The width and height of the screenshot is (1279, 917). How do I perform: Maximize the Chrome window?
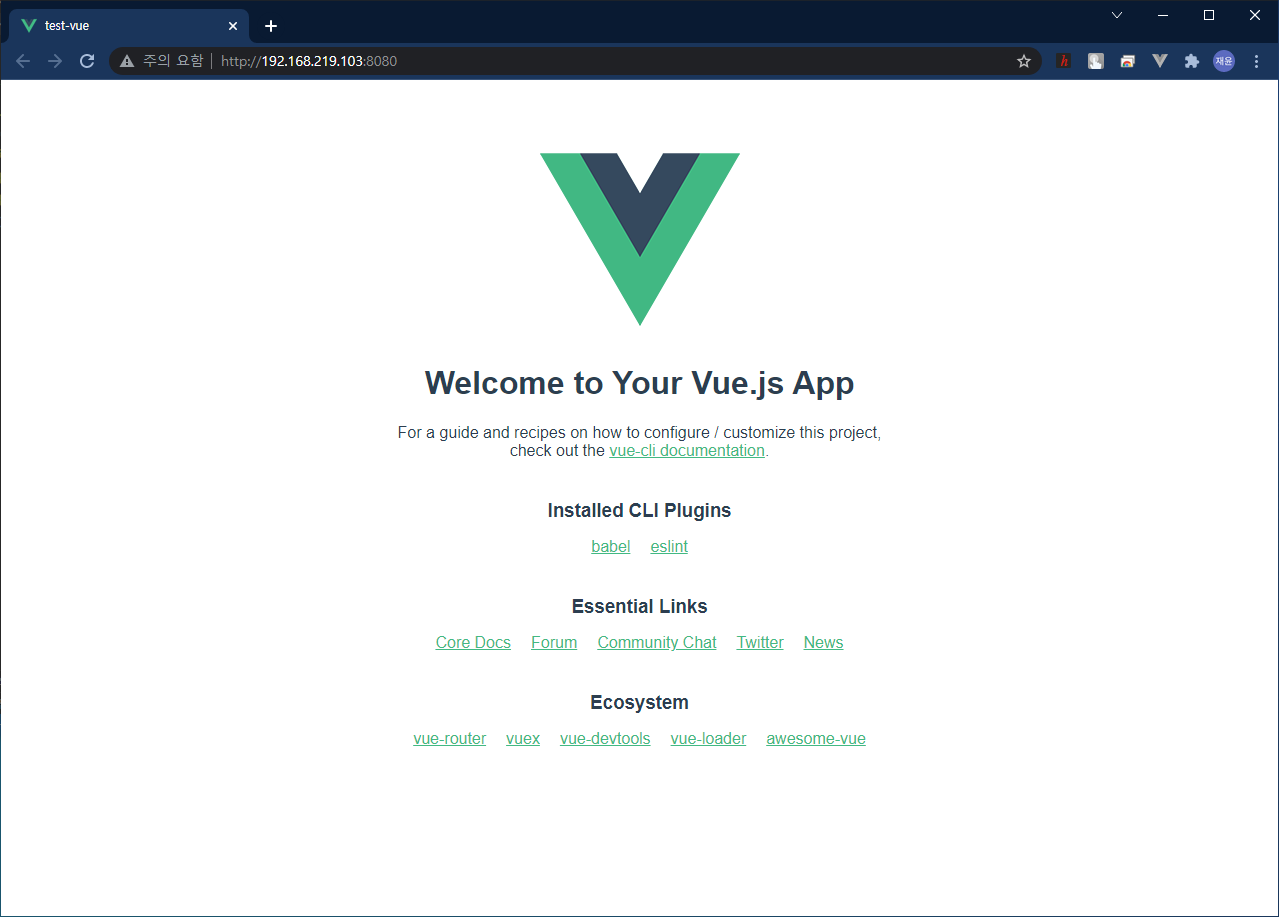[x=1209, y=15]
